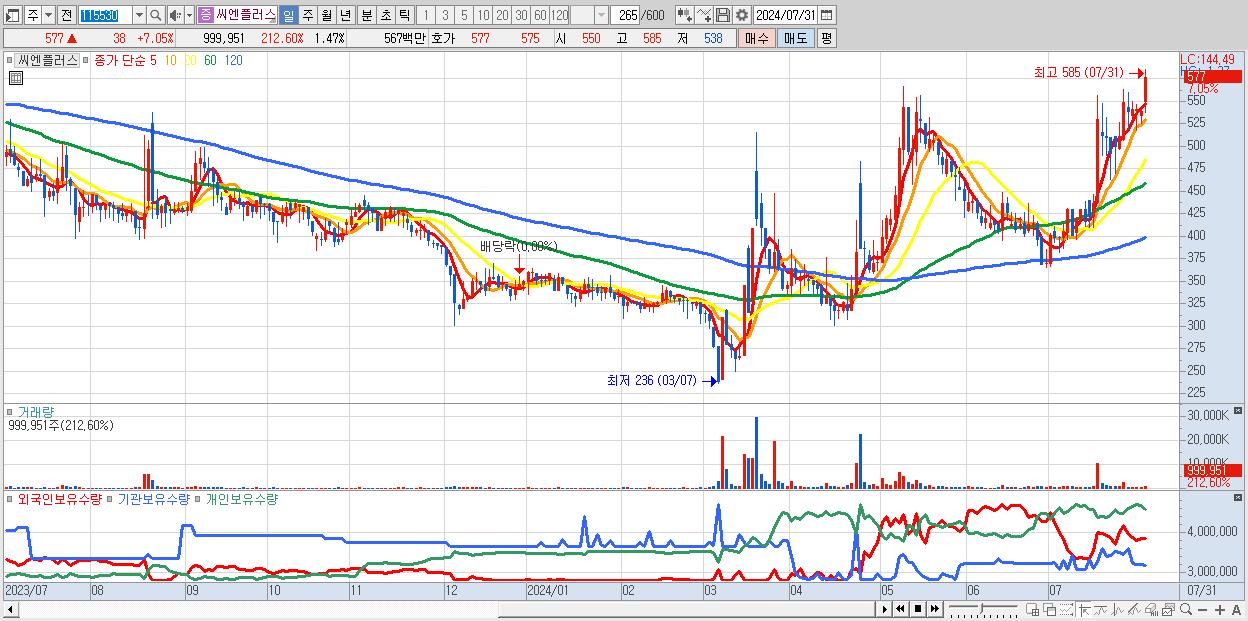1248x621 pixels.
Task: Select the 분 minute chart period
Action: point(366,16)
